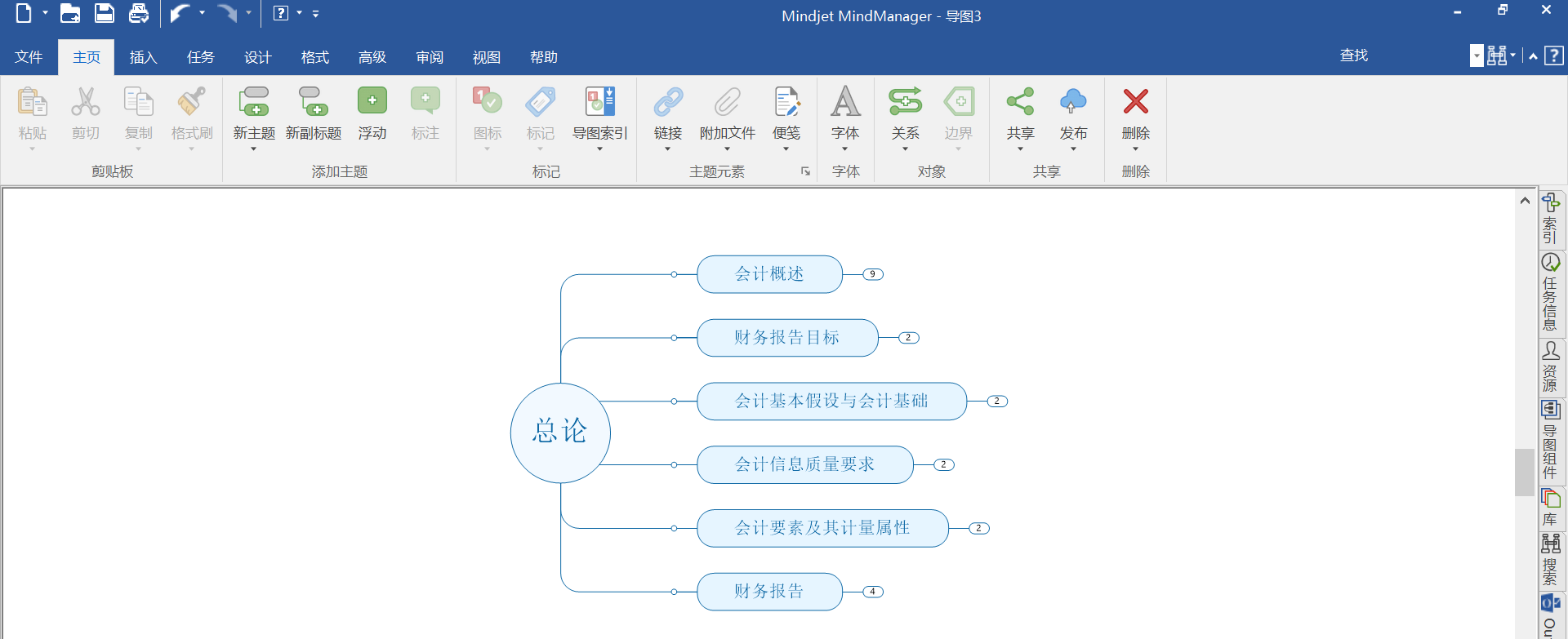
Task: Switch to the 高级 tab
Action: click(x=372, y=57)
